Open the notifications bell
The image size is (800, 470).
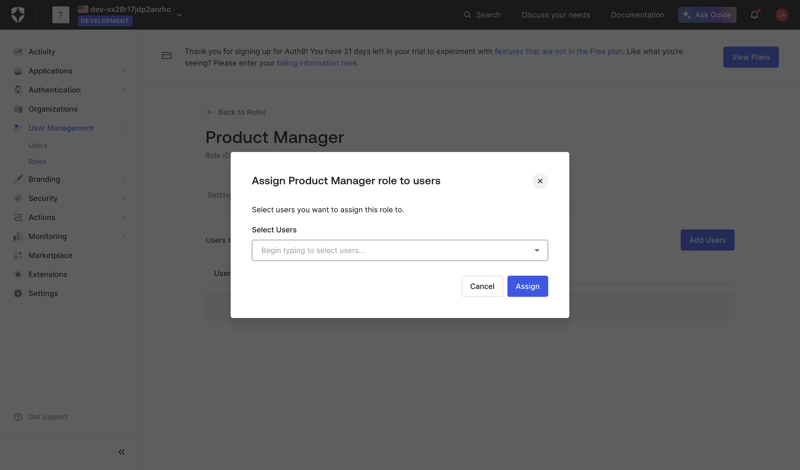[x=755, y=15]
